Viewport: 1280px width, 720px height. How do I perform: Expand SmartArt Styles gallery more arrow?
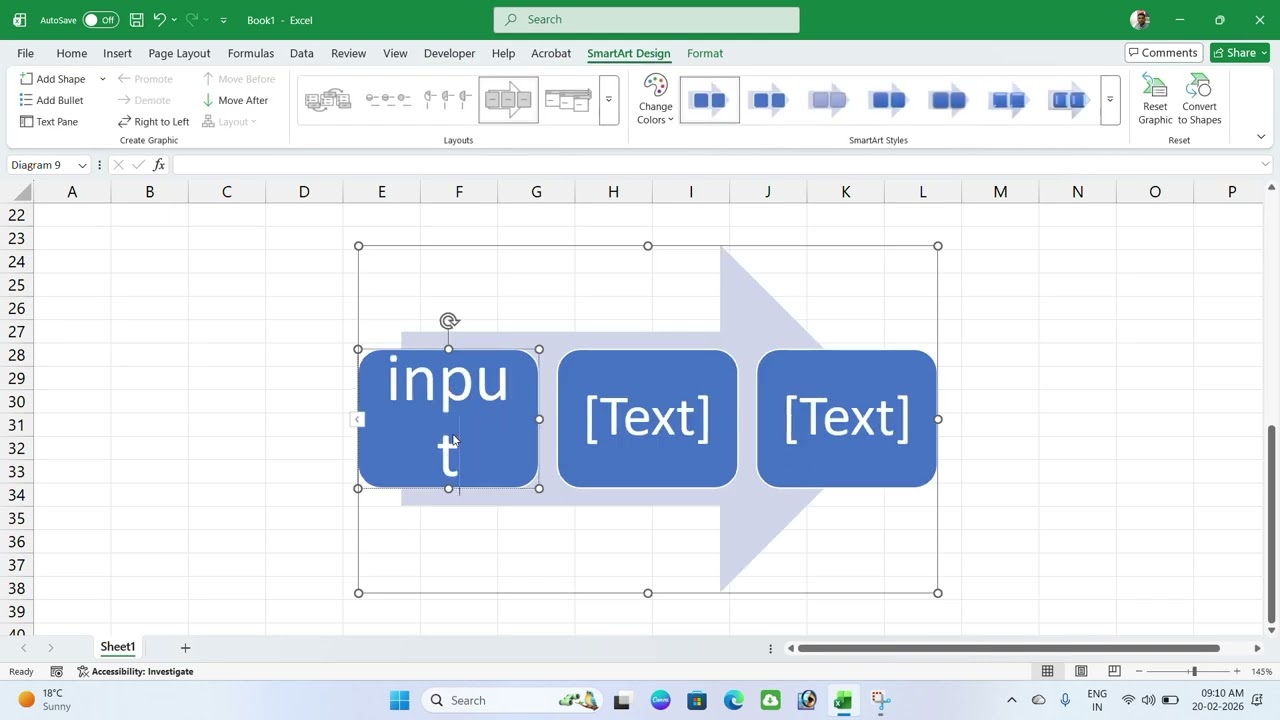(1109, 100)
